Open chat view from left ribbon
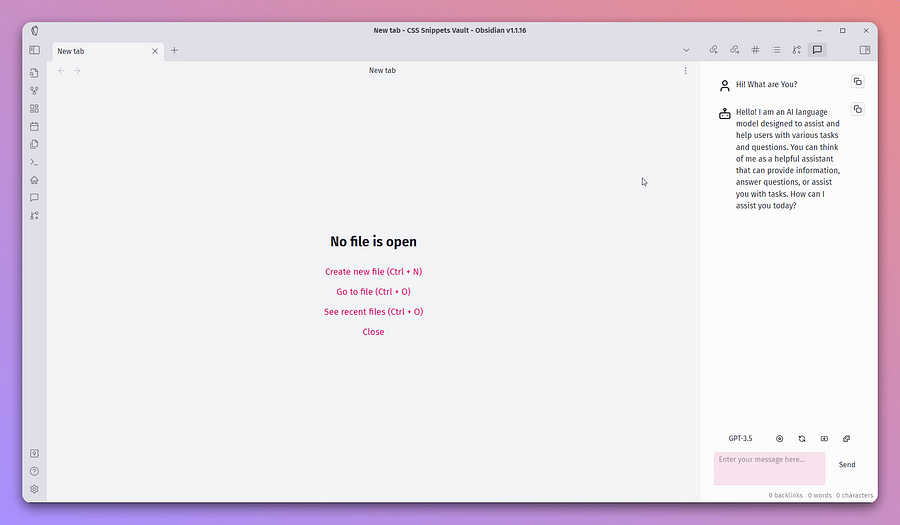Image resolution: width=900 pixels, height=525 pixels. pos(34,197)
